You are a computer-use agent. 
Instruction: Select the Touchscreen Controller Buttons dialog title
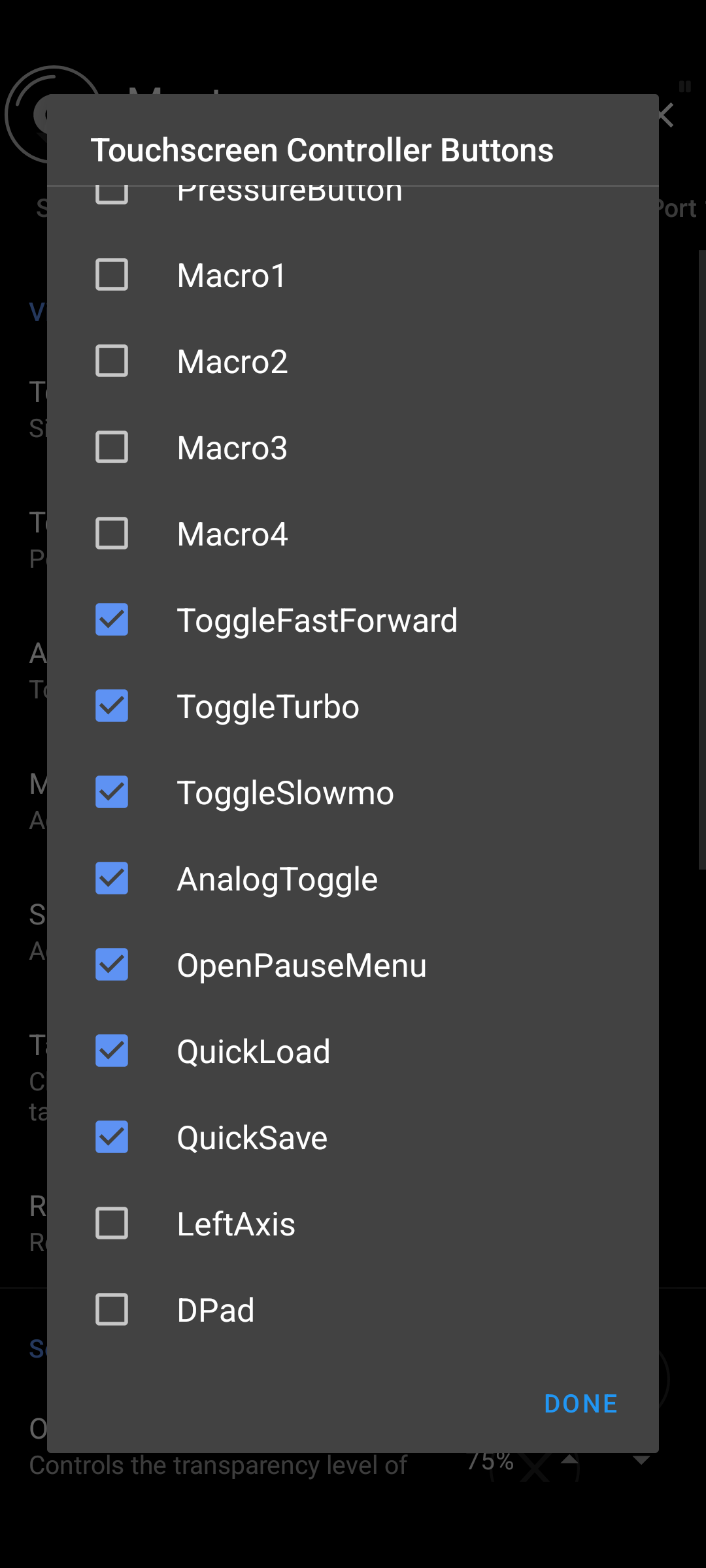click(x=323, y=150)
